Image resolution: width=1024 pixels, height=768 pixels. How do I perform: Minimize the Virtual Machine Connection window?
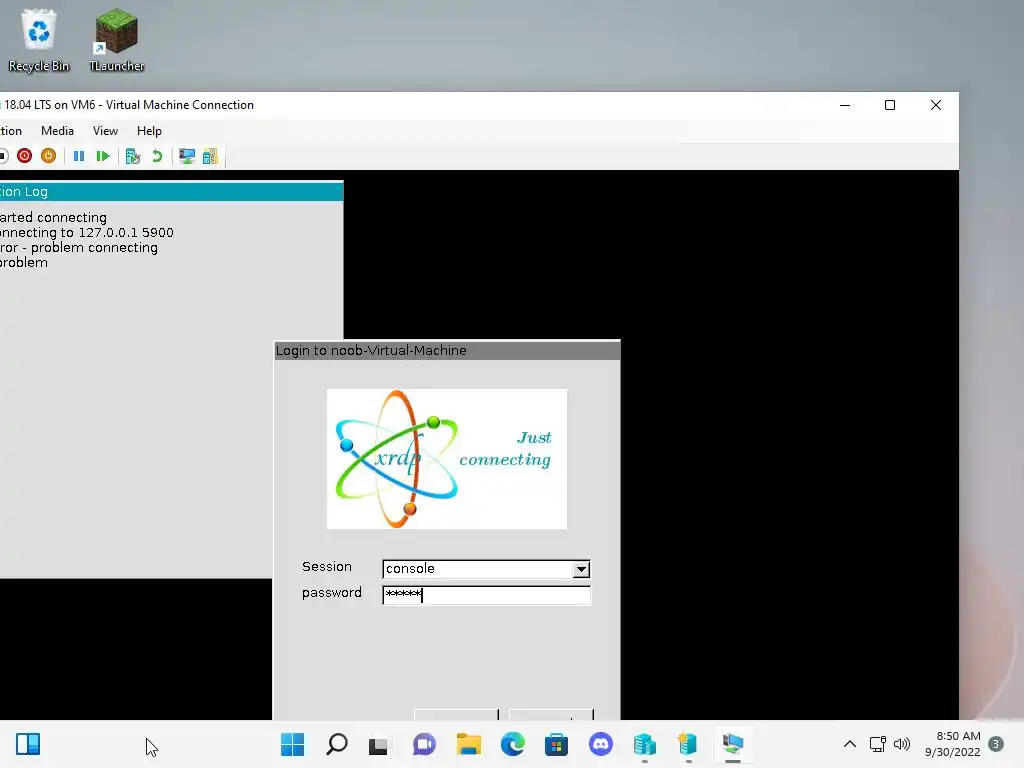pos(844,105)
